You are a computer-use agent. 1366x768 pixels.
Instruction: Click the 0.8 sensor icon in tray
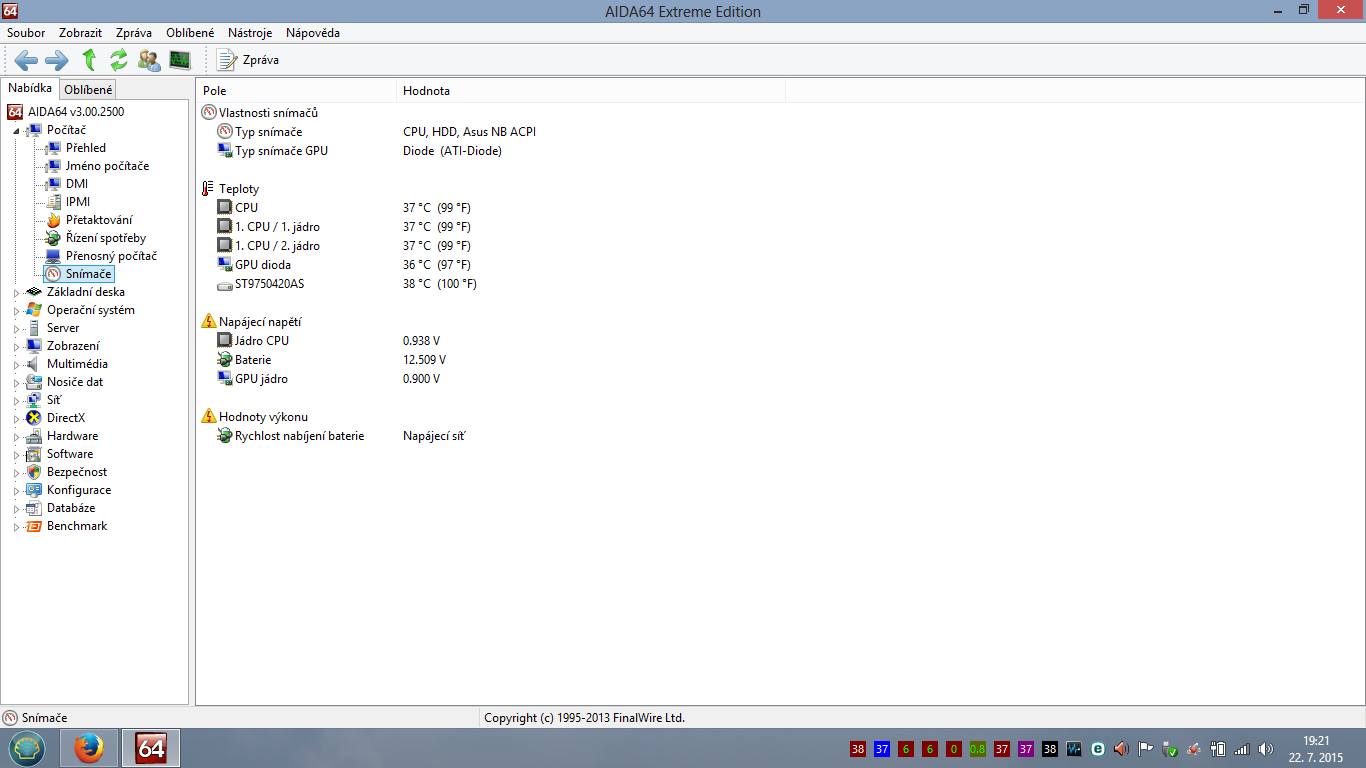pos(978,749)
